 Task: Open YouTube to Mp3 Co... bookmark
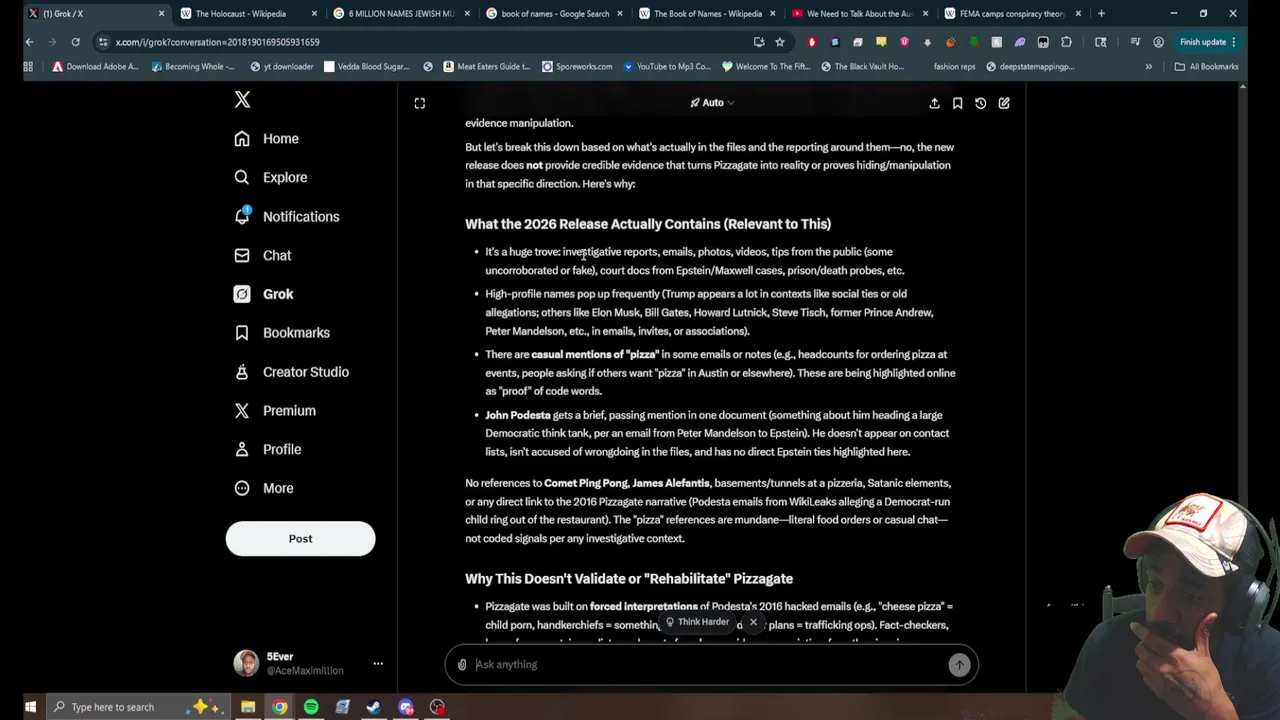(666, 67)
